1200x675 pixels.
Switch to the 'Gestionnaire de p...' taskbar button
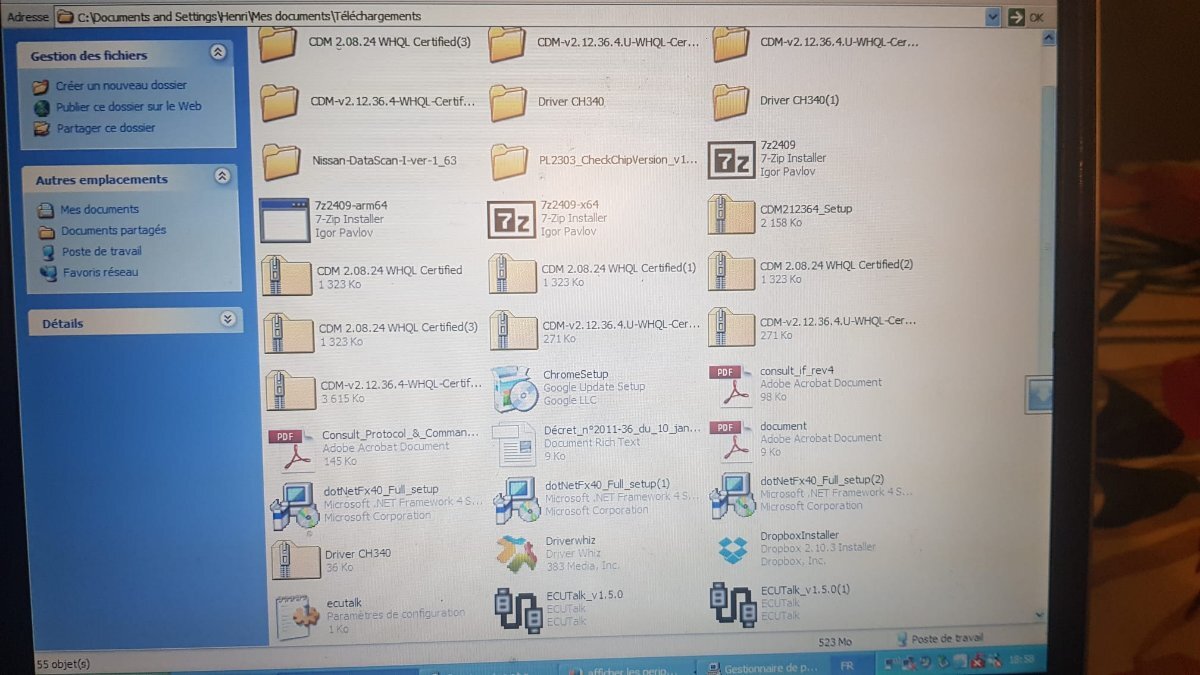pos(762,667)
